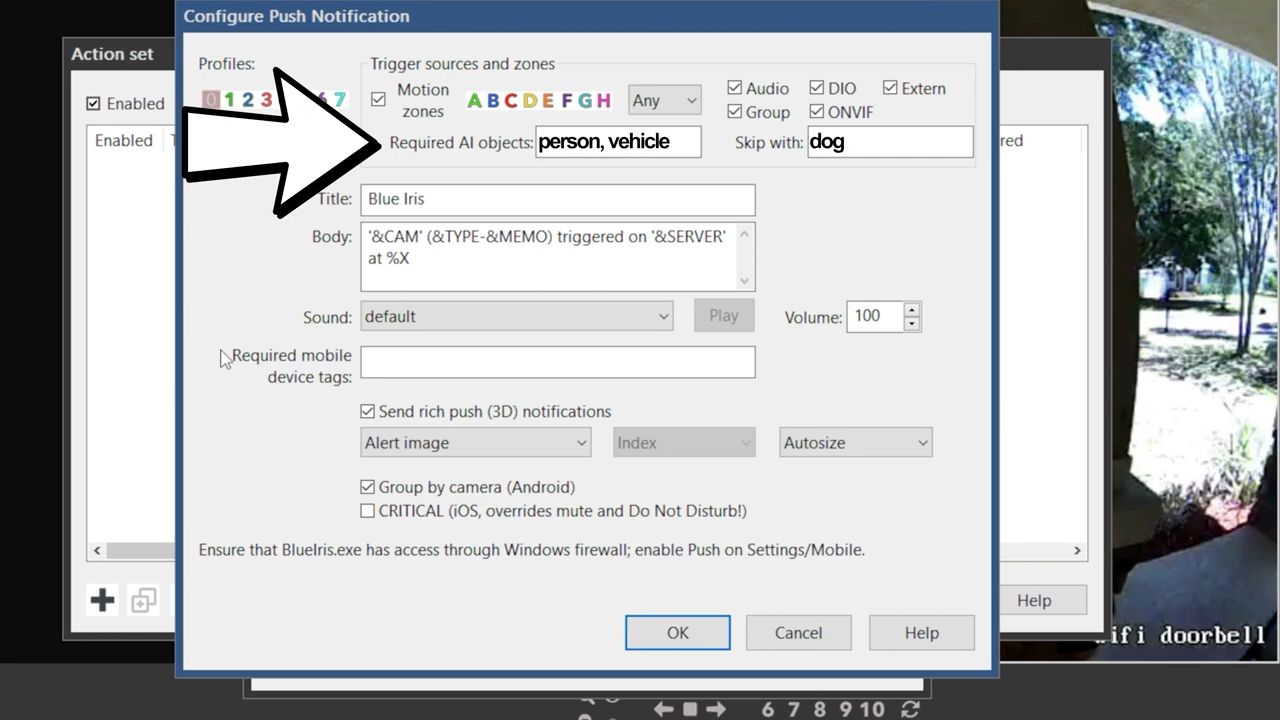Enable the CRITICAL iOS override checkbox
Image resolution: width=1280 pixels, height=720 pixels.
tap(368, 511)
